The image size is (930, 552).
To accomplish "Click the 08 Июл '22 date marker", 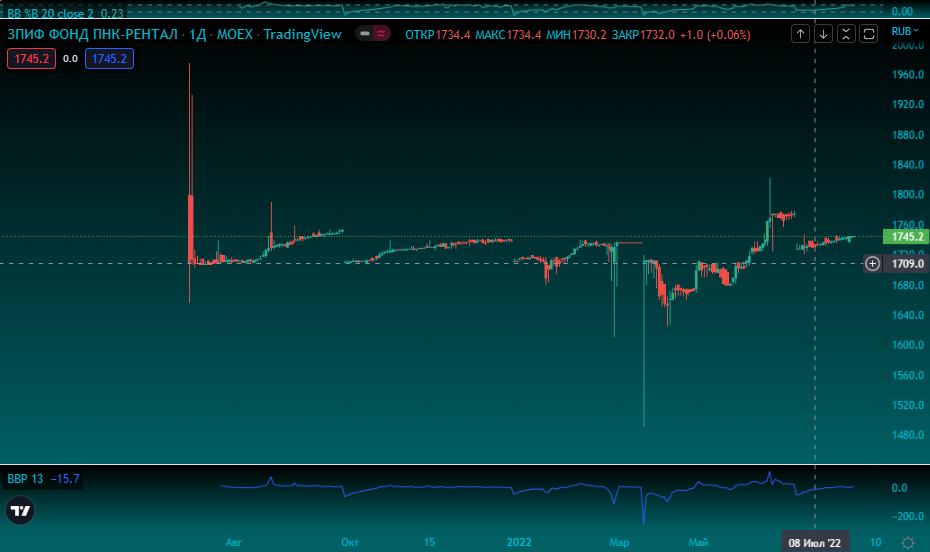I will click(x=814, y=543).
